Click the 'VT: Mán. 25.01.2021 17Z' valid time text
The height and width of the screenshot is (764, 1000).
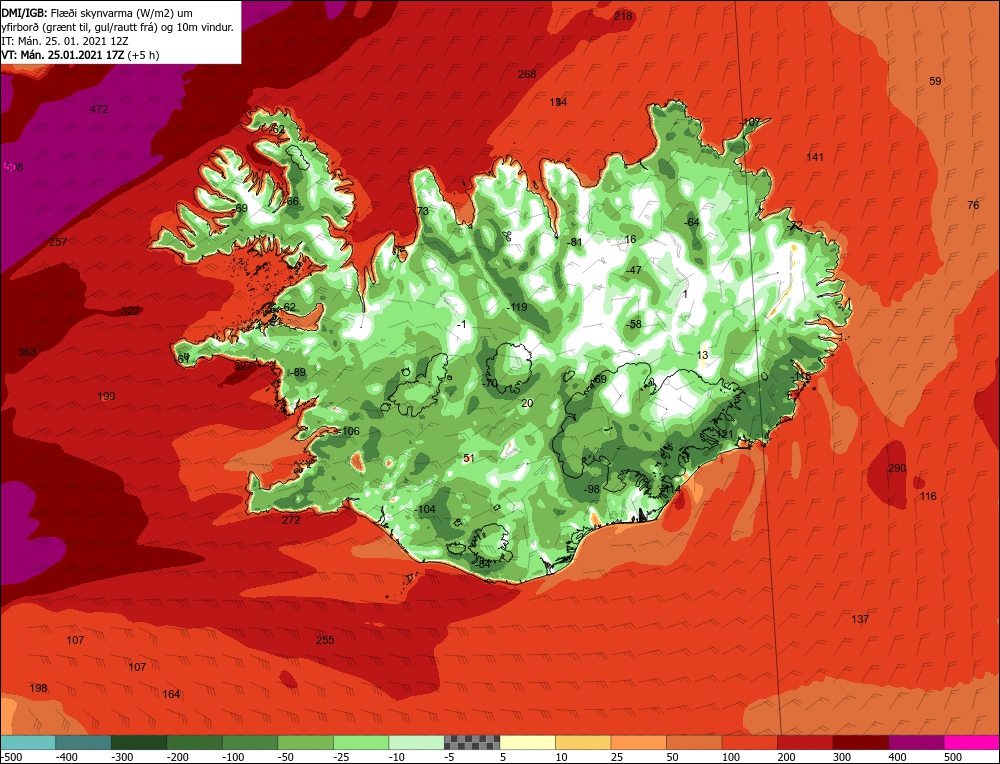[x=62, y=55]
